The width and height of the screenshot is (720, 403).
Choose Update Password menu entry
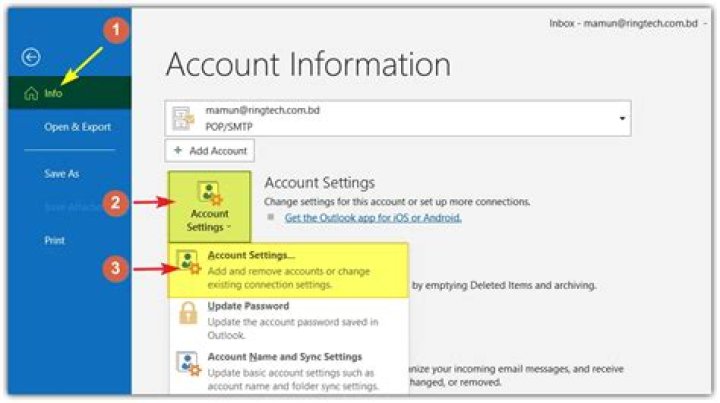tap(288, 321)
